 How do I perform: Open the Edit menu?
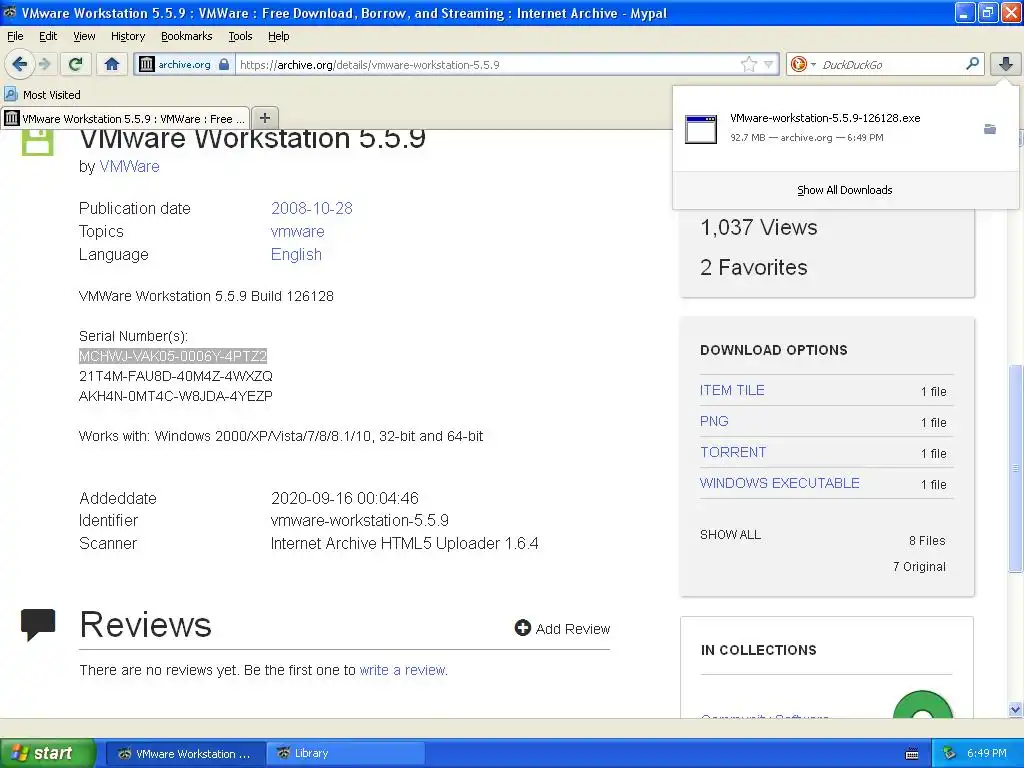pos(48,36)
